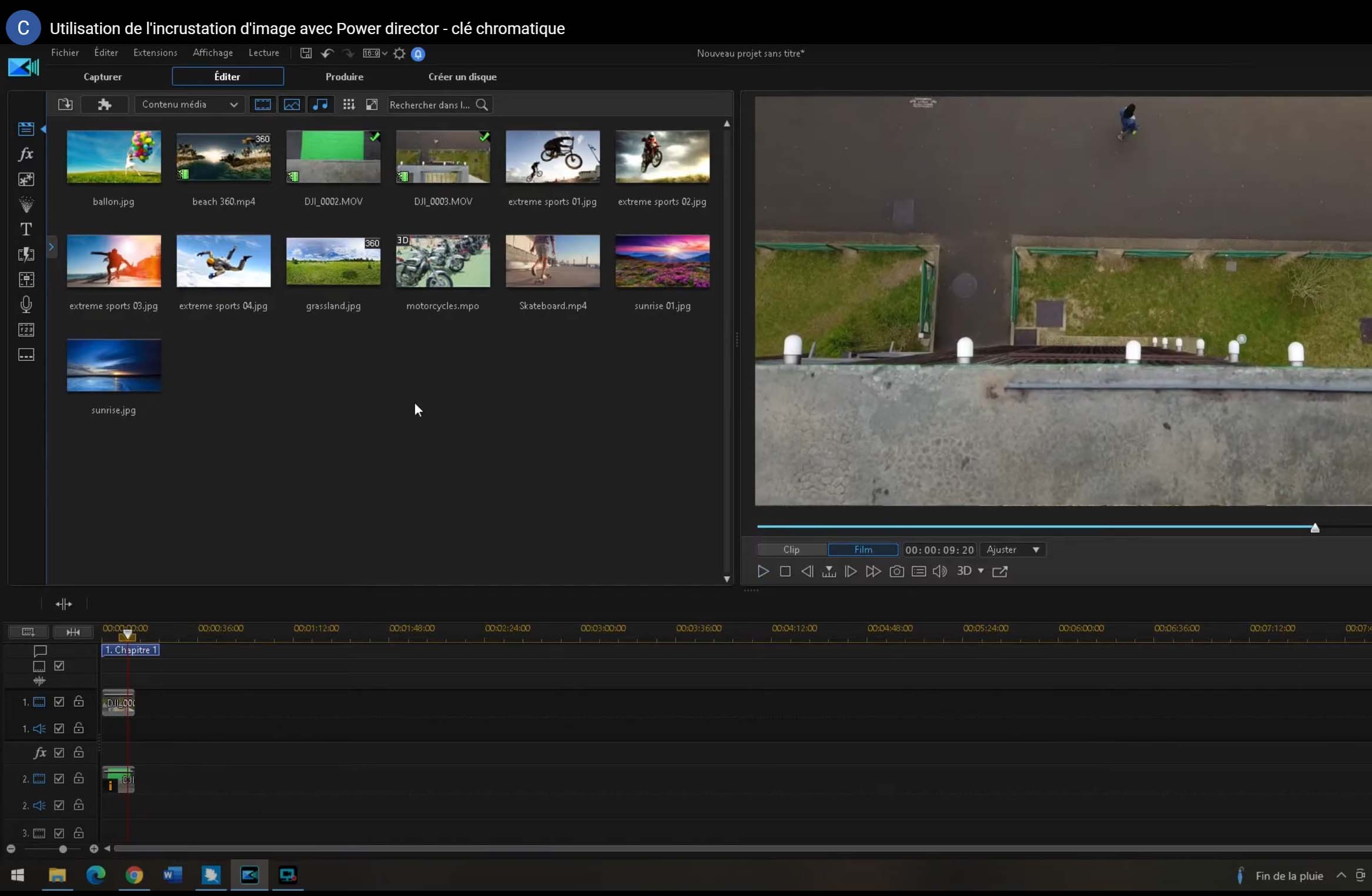Viewport: 1372px width, 896px height.
Task: Uncheck audio track 2 enable checkbox
Action: pyautogui.click(x=59, y=805)
